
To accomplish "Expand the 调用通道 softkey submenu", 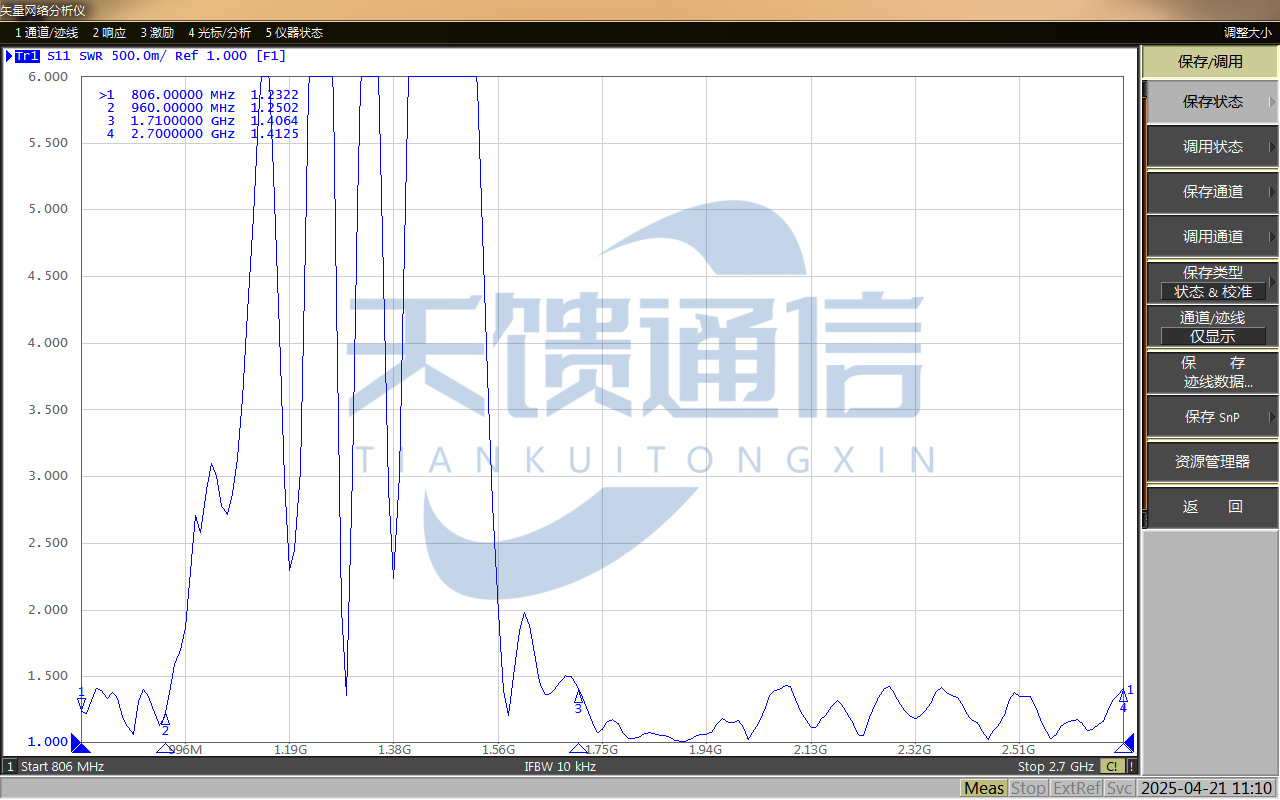I will (x=1212, y=237).
